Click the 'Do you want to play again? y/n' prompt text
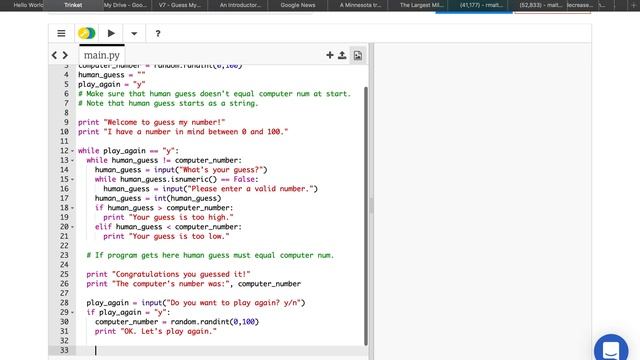The width and height of the screenshot is (640, 360). [233, 303]
